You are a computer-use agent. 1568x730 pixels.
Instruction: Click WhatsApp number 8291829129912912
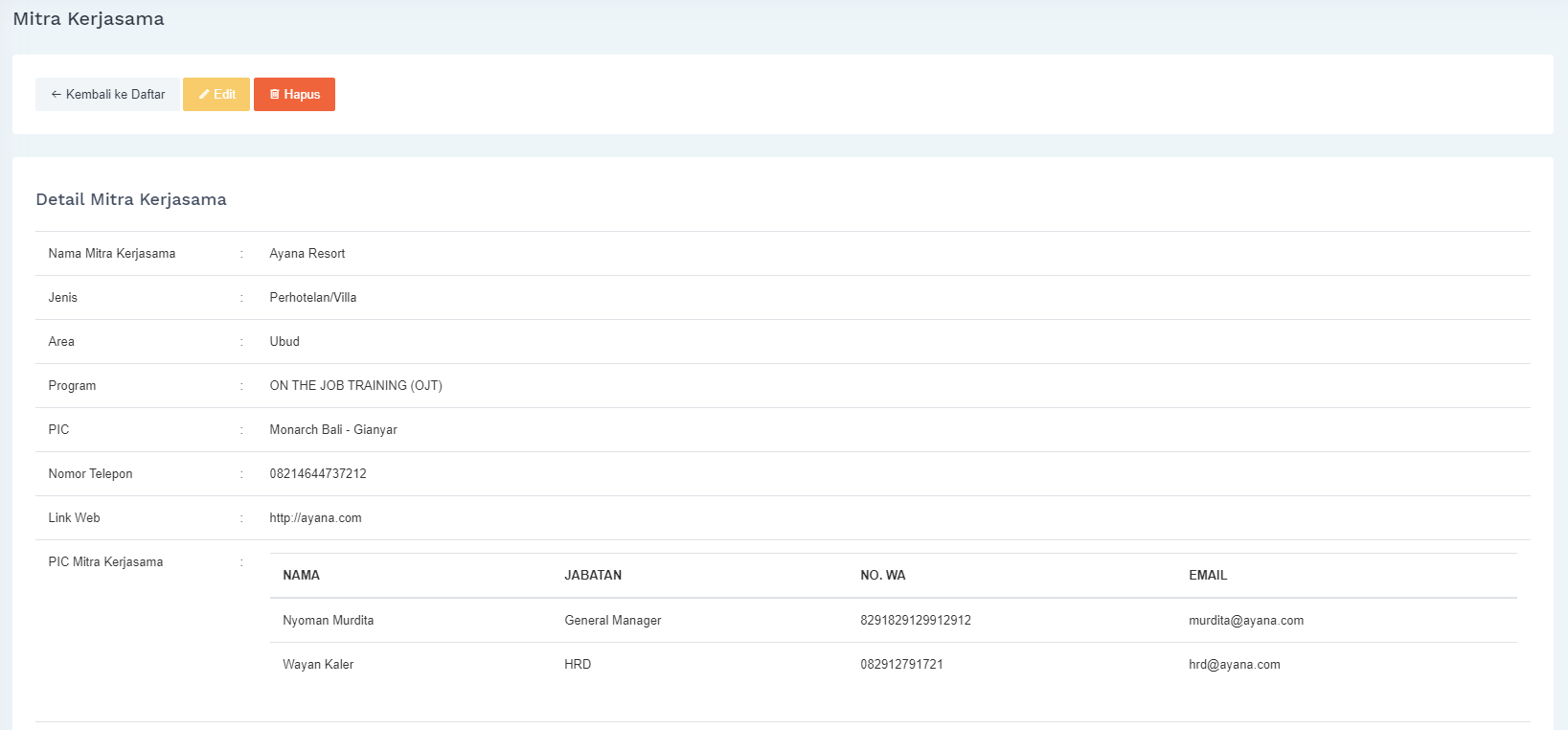tap(915, 621)
